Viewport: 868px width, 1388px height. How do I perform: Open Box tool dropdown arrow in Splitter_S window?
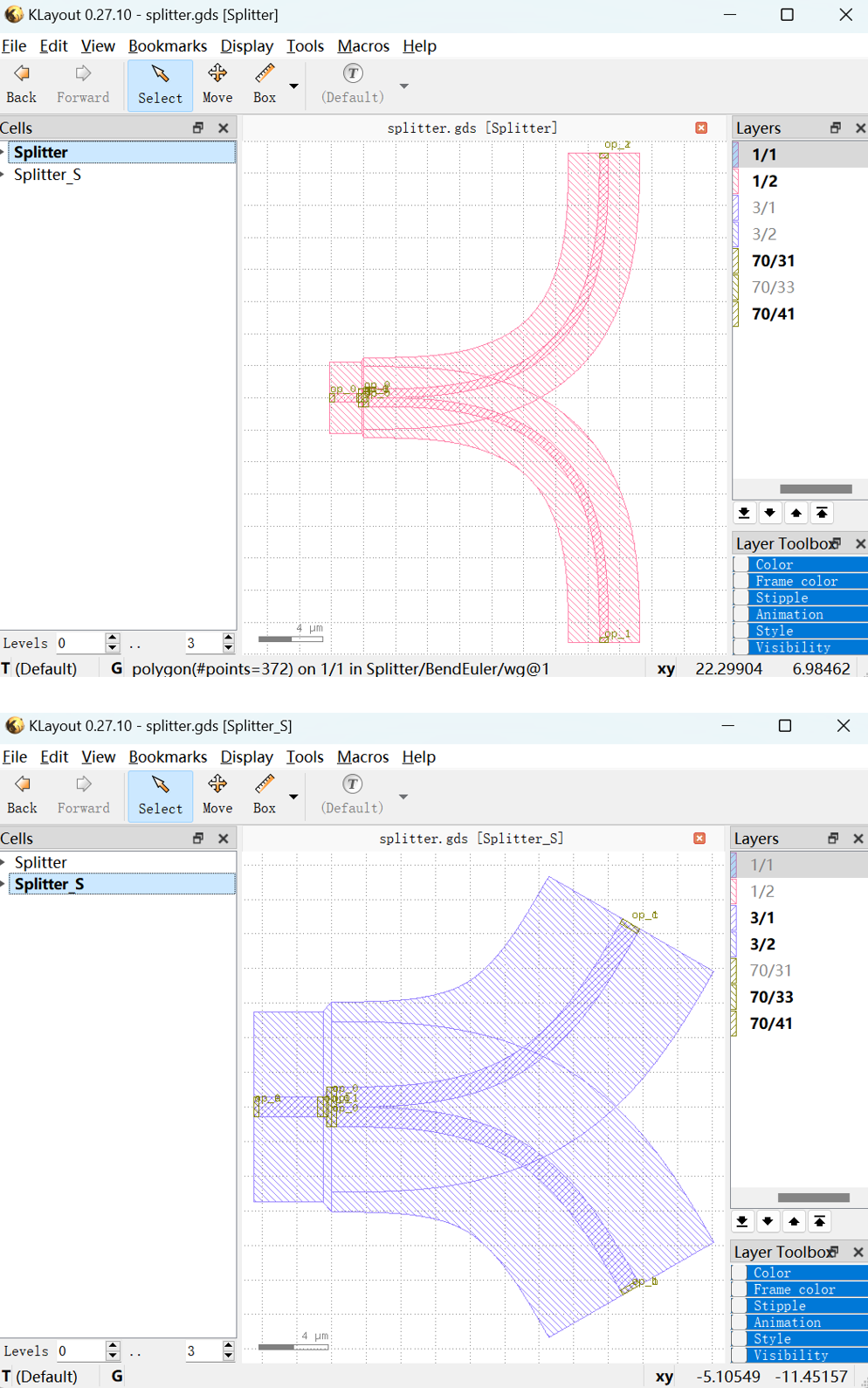pyautogui.click(x=294, y=797)
